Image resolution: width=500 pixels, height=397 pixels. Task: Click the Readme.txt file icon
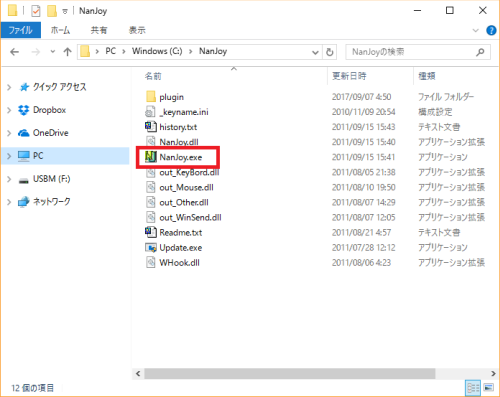[150, 232]
